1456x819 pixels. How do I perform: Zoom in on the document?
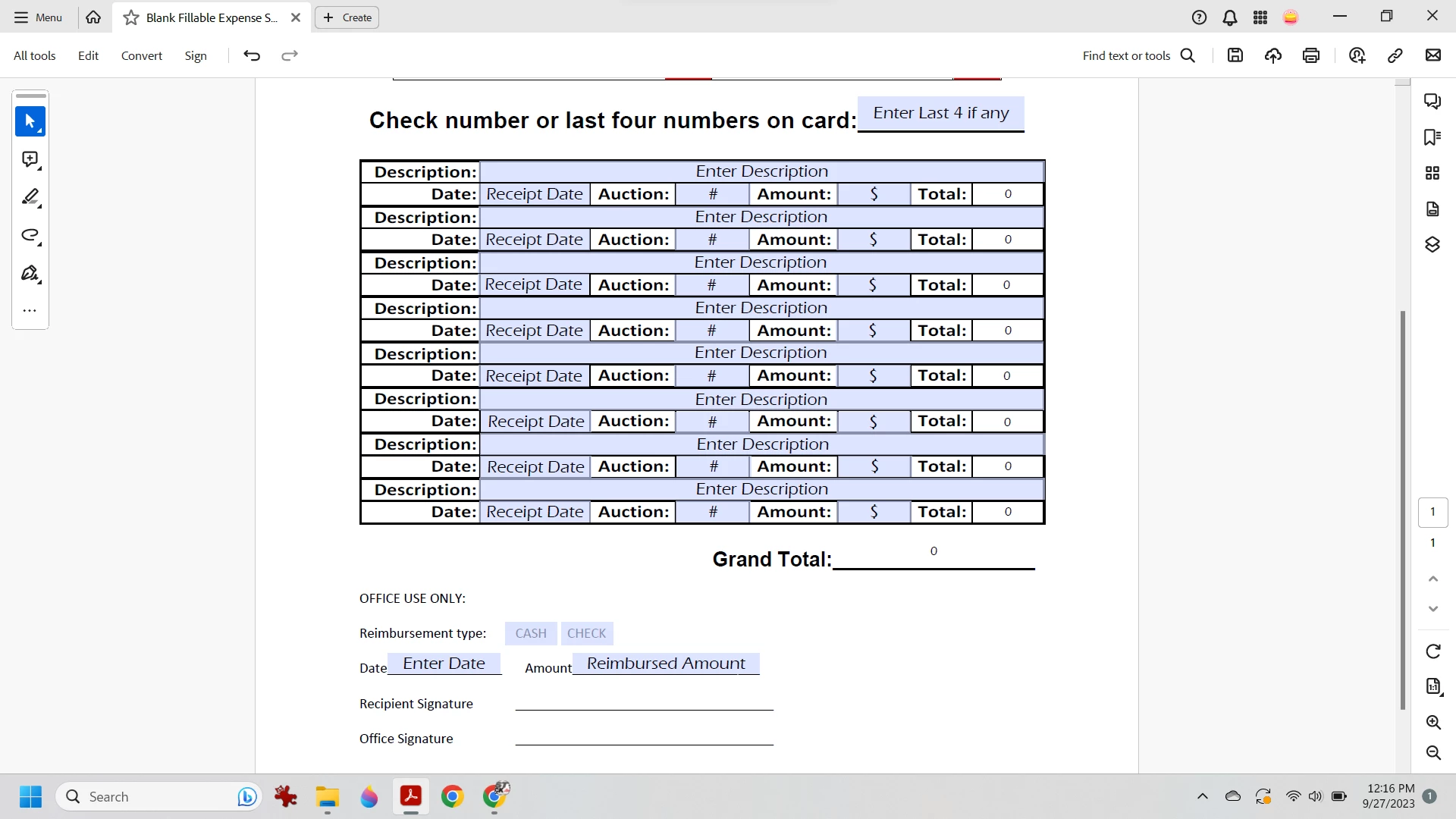(x=1432, y=722)
